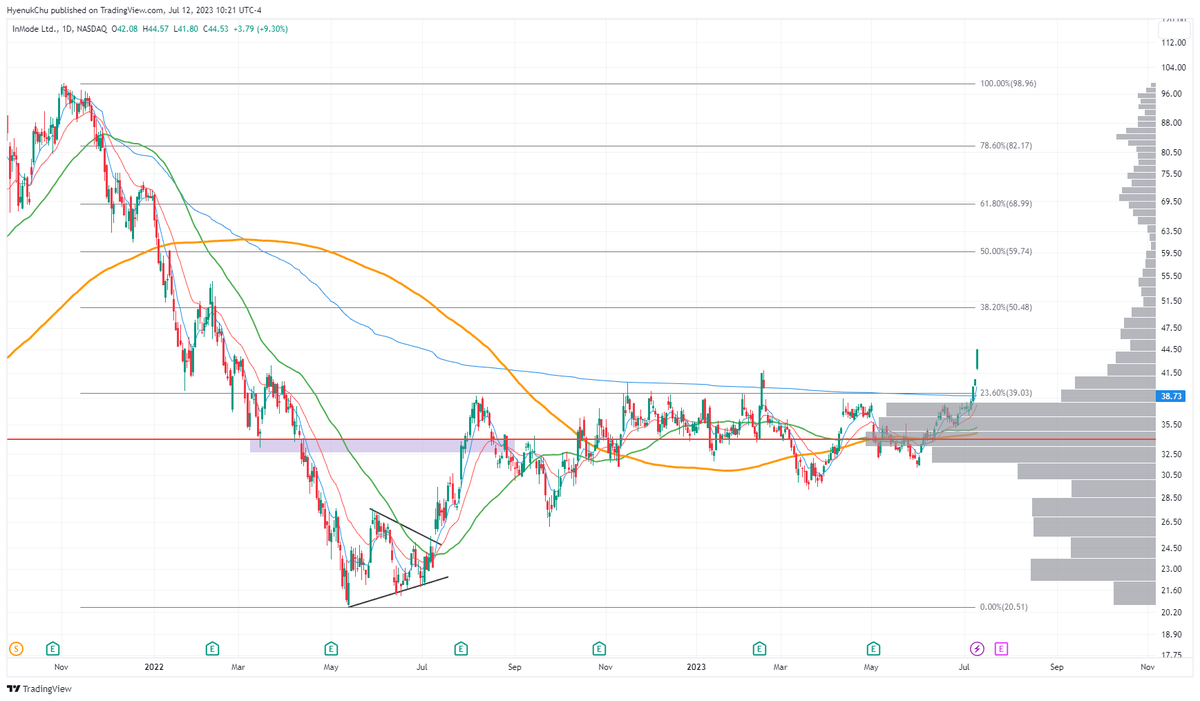This screenshot has height=701, width=1200.
Task: Select the 78.60%(82.17) Fibonacci label
Action: (x=1005, y=146)
